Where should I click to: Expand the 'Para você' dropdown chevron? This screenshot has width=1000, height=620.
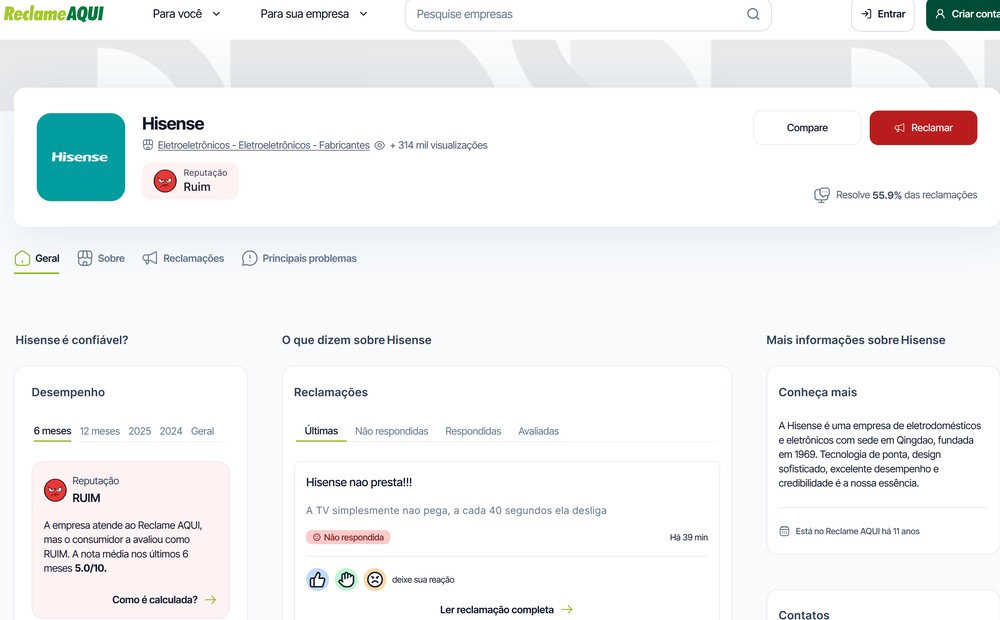click(216, 14)
